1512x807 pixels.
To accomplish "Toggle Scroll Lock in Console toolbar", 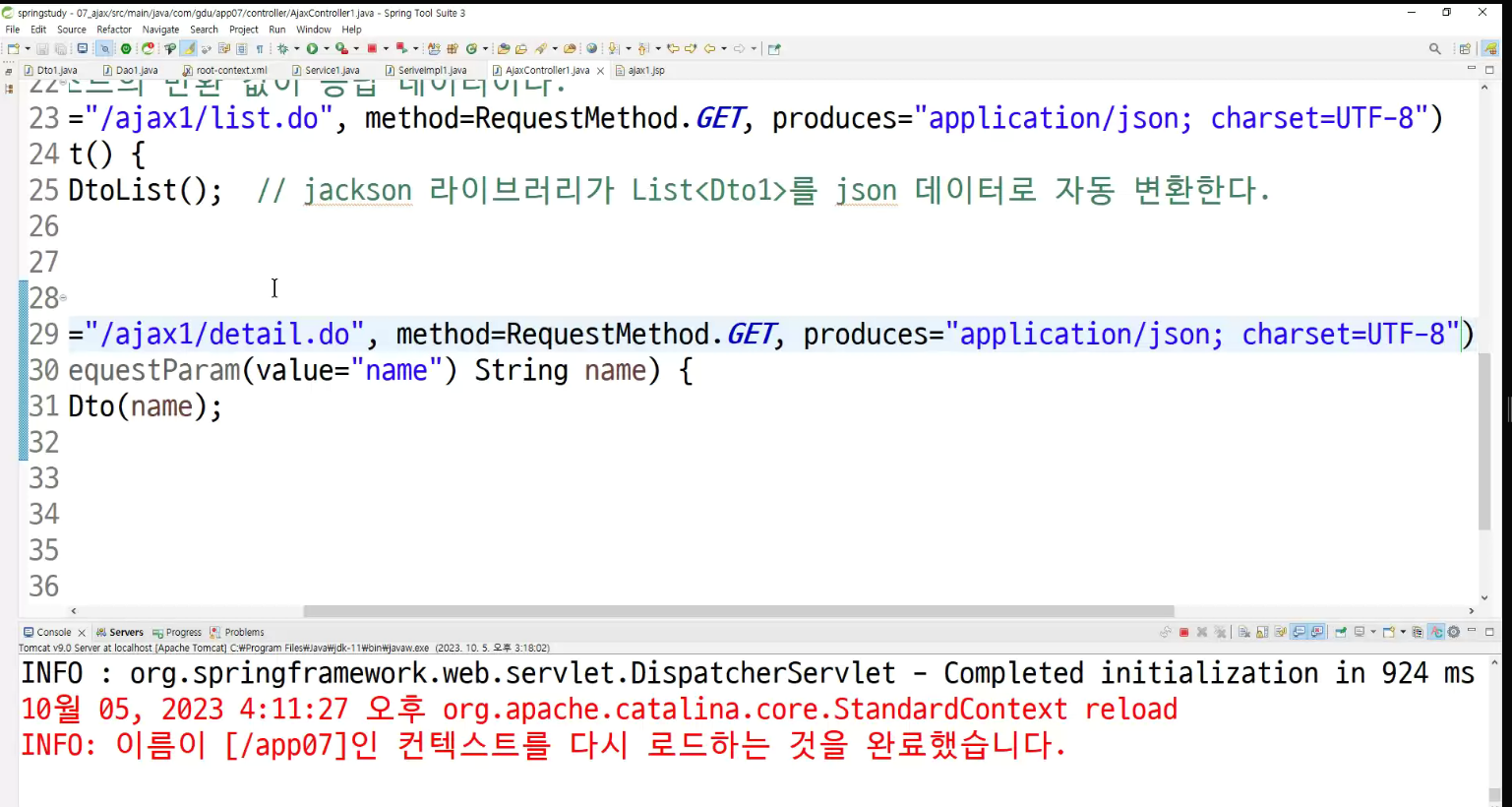I will pyautogui.click(x=1262, y=632).
